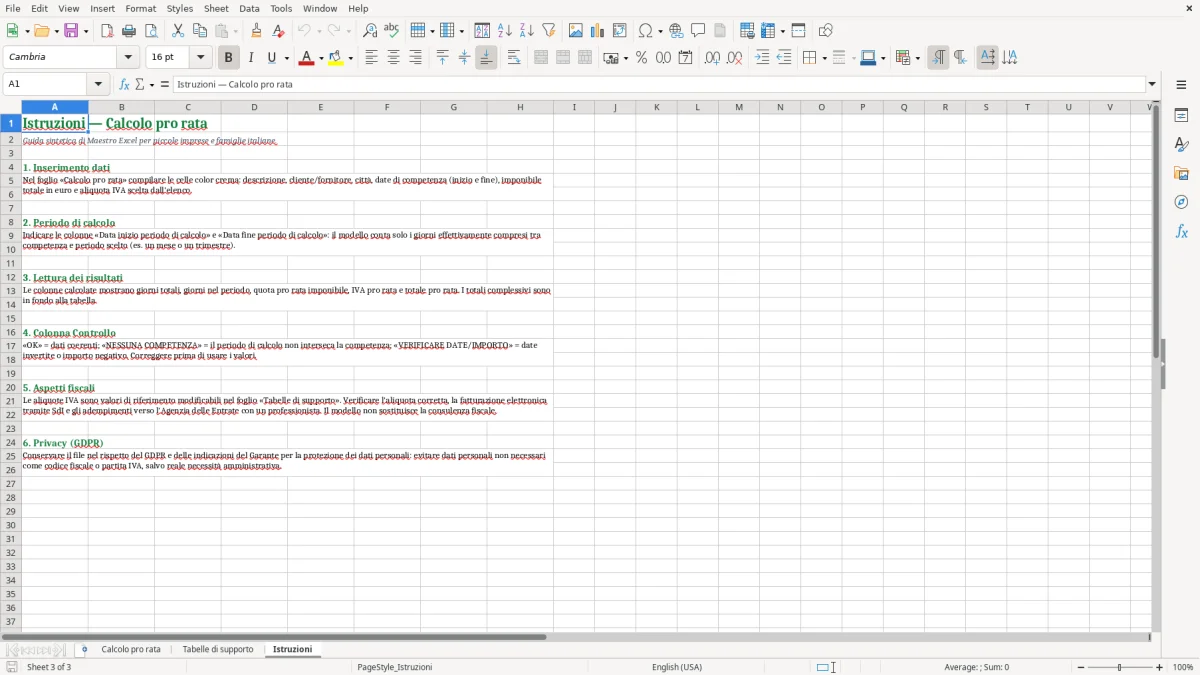This screenshot has height=675, width=1200.
Task: Click the yellow background color swatch
Action: 336,58
